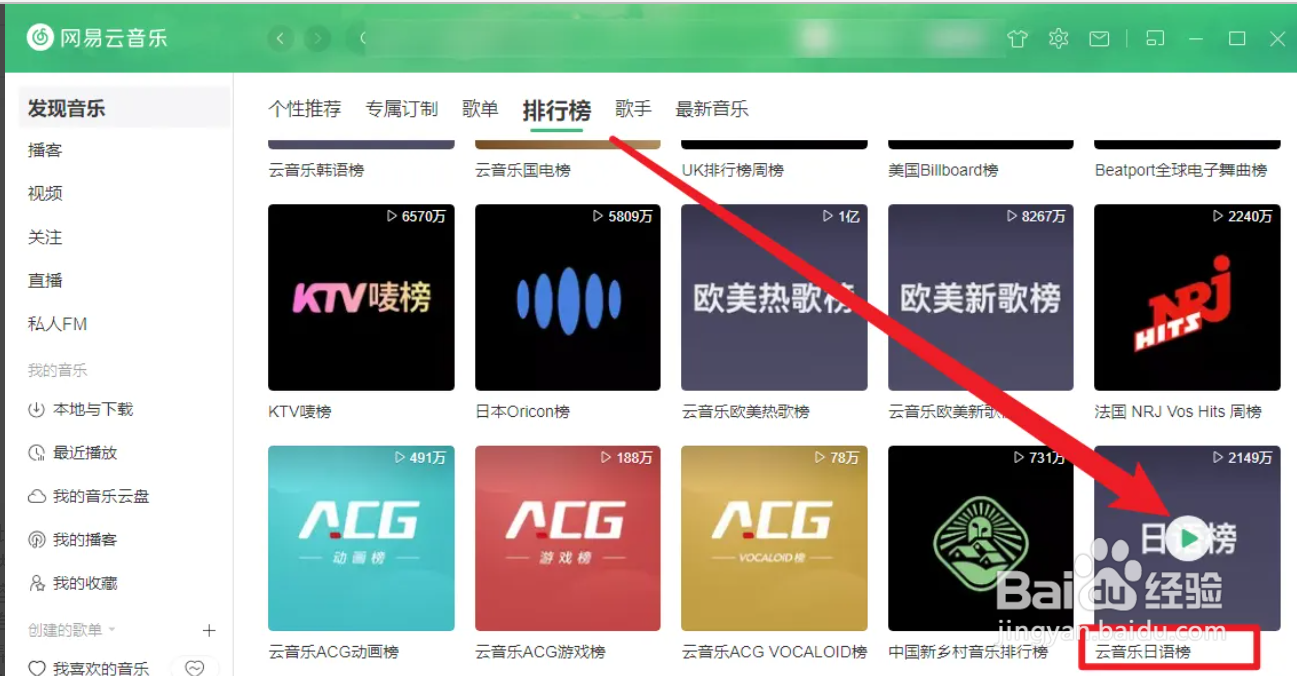The width and height of the screenshot is (1297, 676).
Task: Open the 个性推荐 tab
Action: point(305,109)
